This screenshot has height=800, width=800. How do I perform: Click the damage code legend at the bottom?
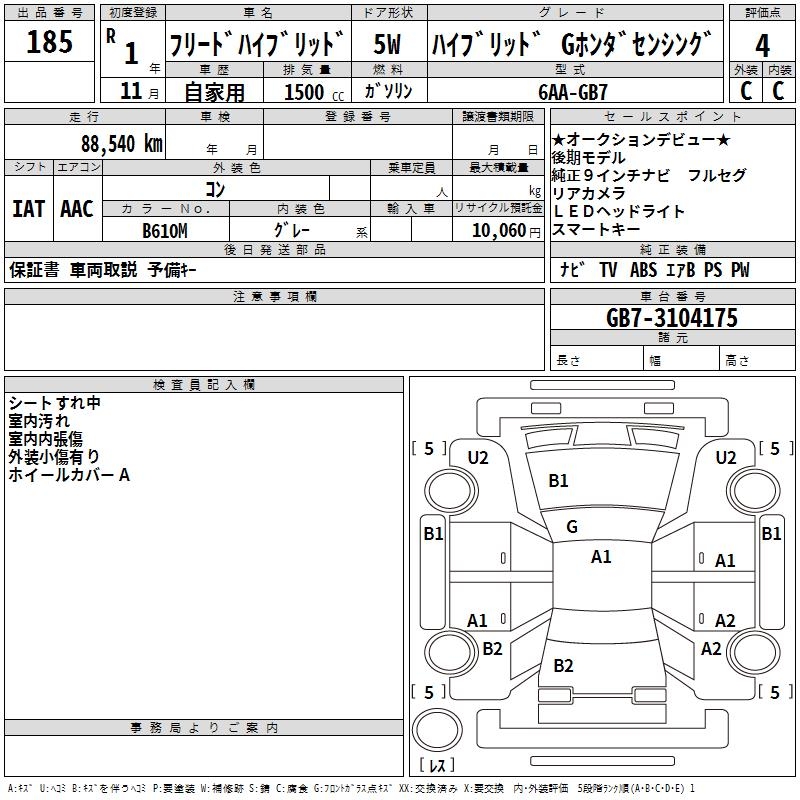pyautogui.click(x=351, y=788)
